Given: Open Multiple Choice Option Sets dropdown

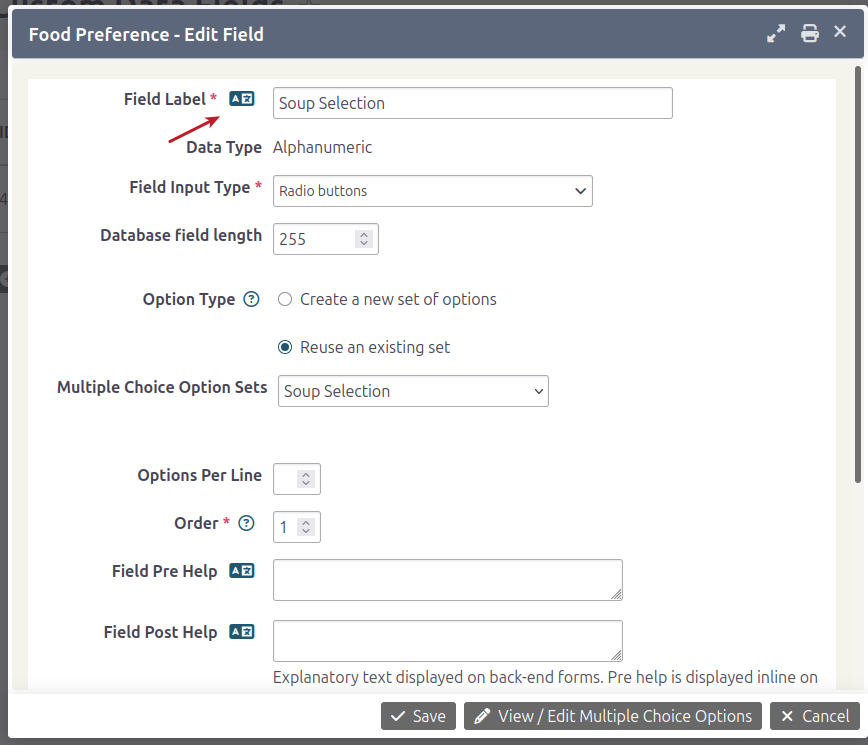Looking at the screenshot, I should 412,391.
